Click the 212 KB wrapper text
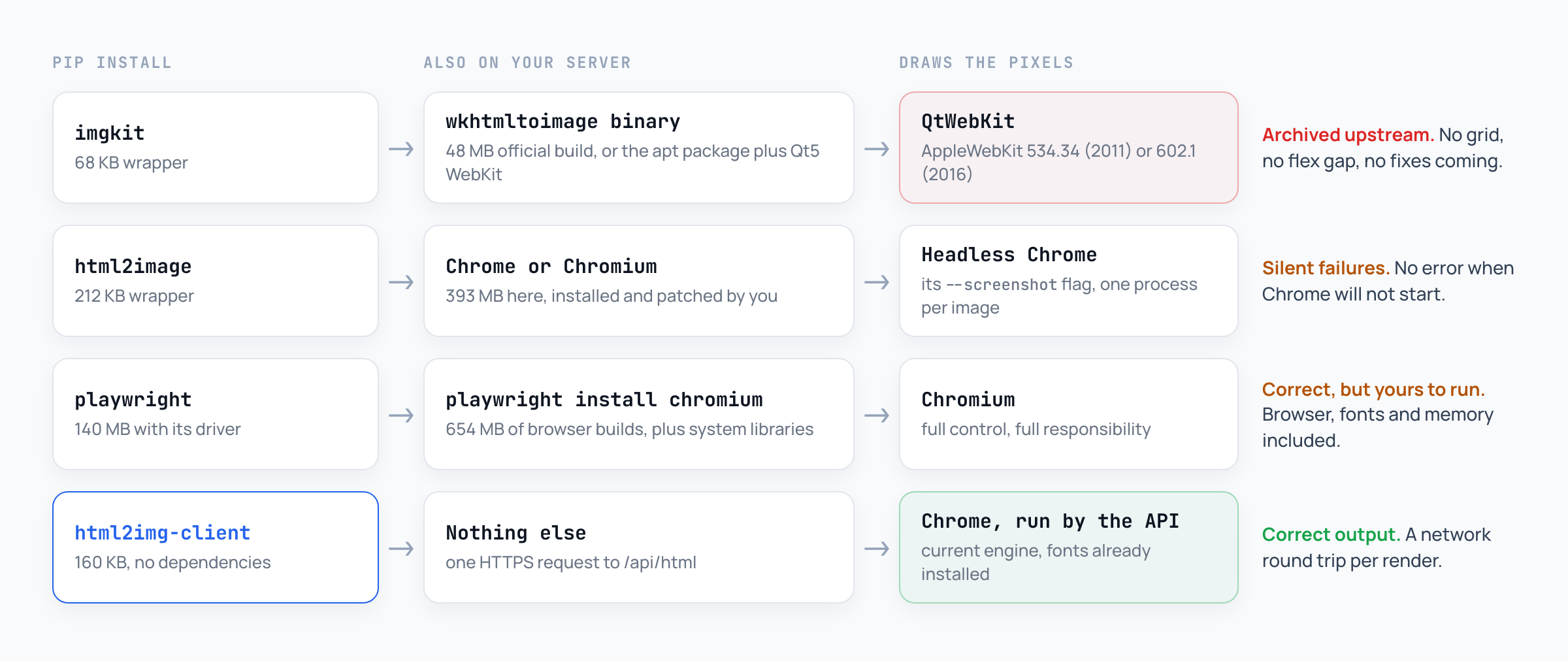The height and width of the screenshot is (661, 1568). click(x=134, y=296)
